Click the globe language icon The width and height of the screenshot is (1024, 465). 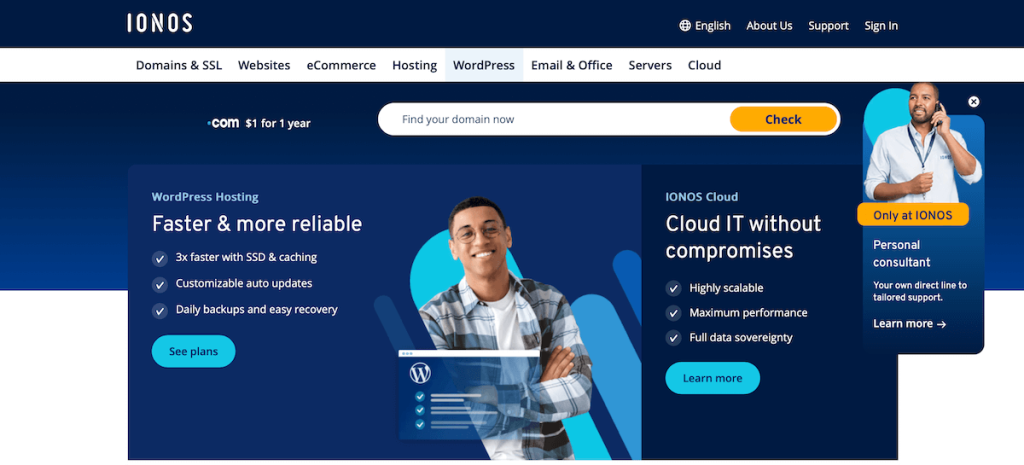(685, 25)
